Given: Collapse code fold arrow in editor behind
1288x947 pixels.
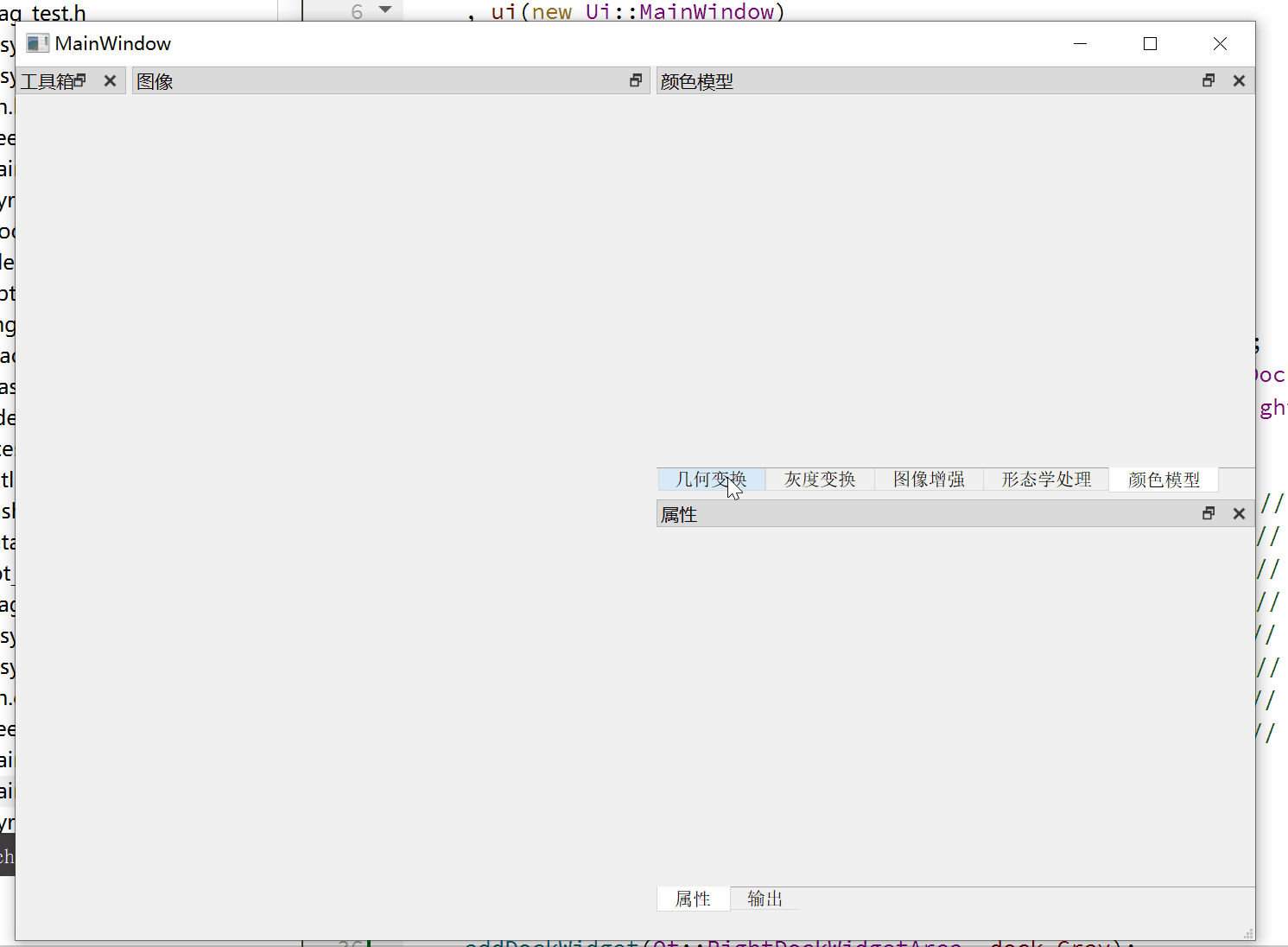Looking at the screenshot, I should click(x=385, y=10).
